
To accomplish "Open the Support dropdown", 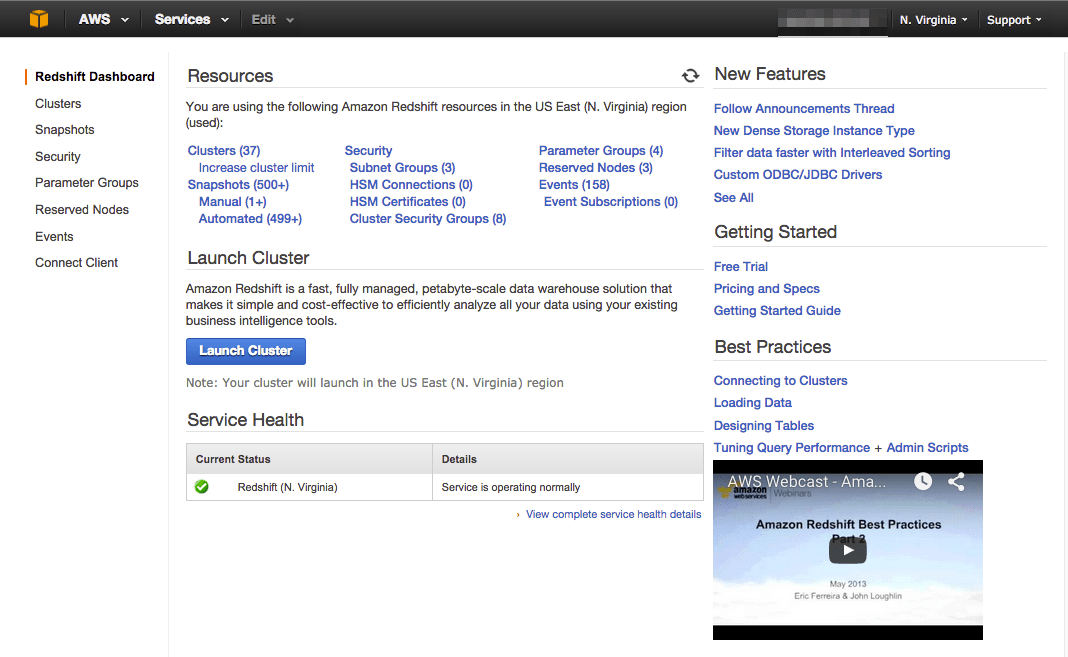I will tap(1013, 18).
